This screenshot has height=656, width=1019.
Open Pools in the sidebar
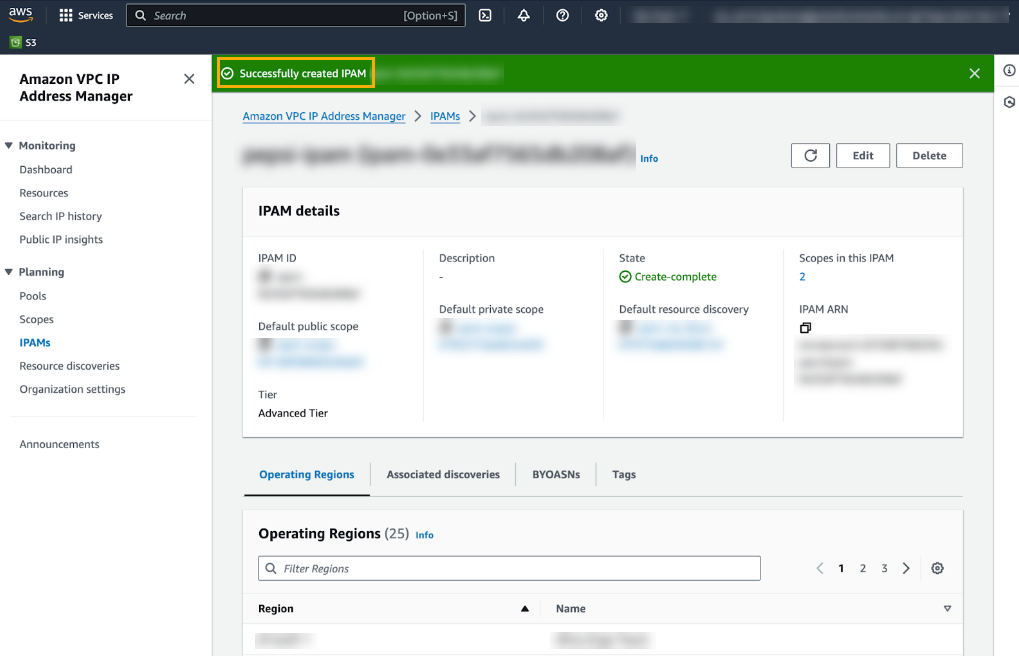(33, 296)
